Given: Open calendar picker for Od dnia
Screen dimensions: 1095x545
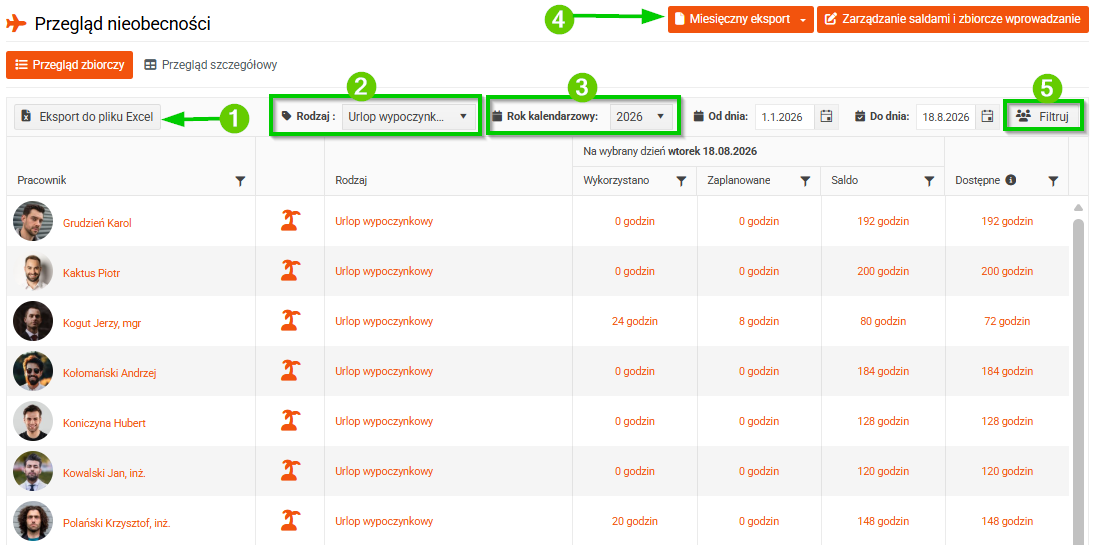Looking at the screenshot, I should click(825, 117).
